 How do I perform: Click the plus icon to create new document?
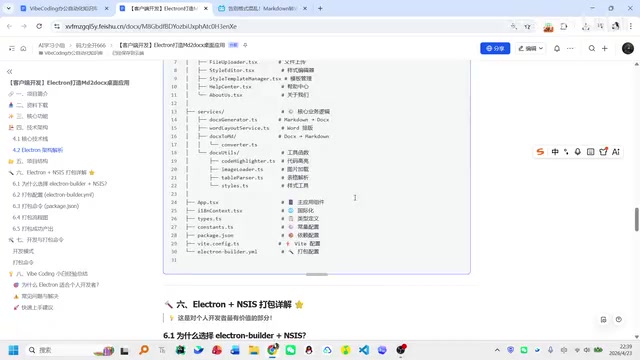tap(604, 48)
